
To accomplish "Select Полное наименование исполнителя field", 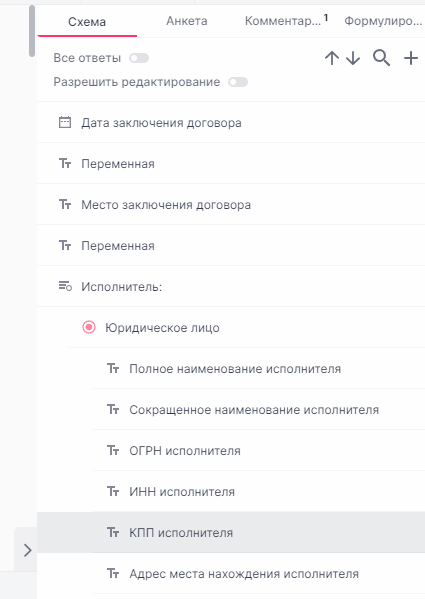I will 259,369.
